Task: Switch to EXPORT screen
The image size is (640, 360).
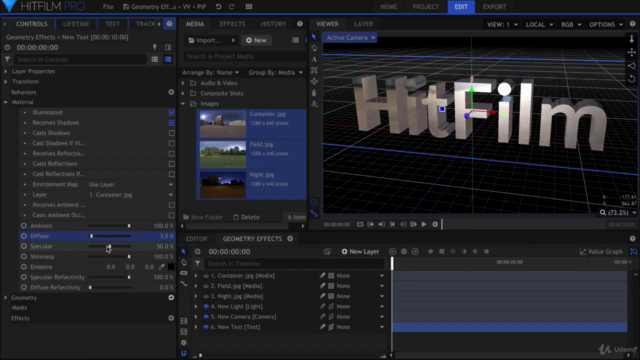Action: (x=494, y=7)
